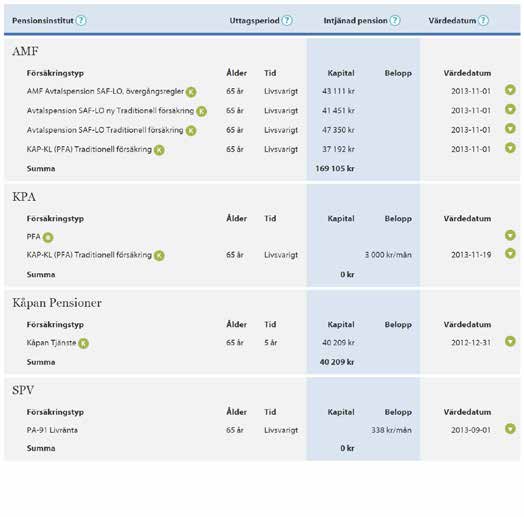Viewport: 524px width, 517px height.
Task: Click the 2012-12-31 value date
Action: pyautogui.click(x=471, y=343)
